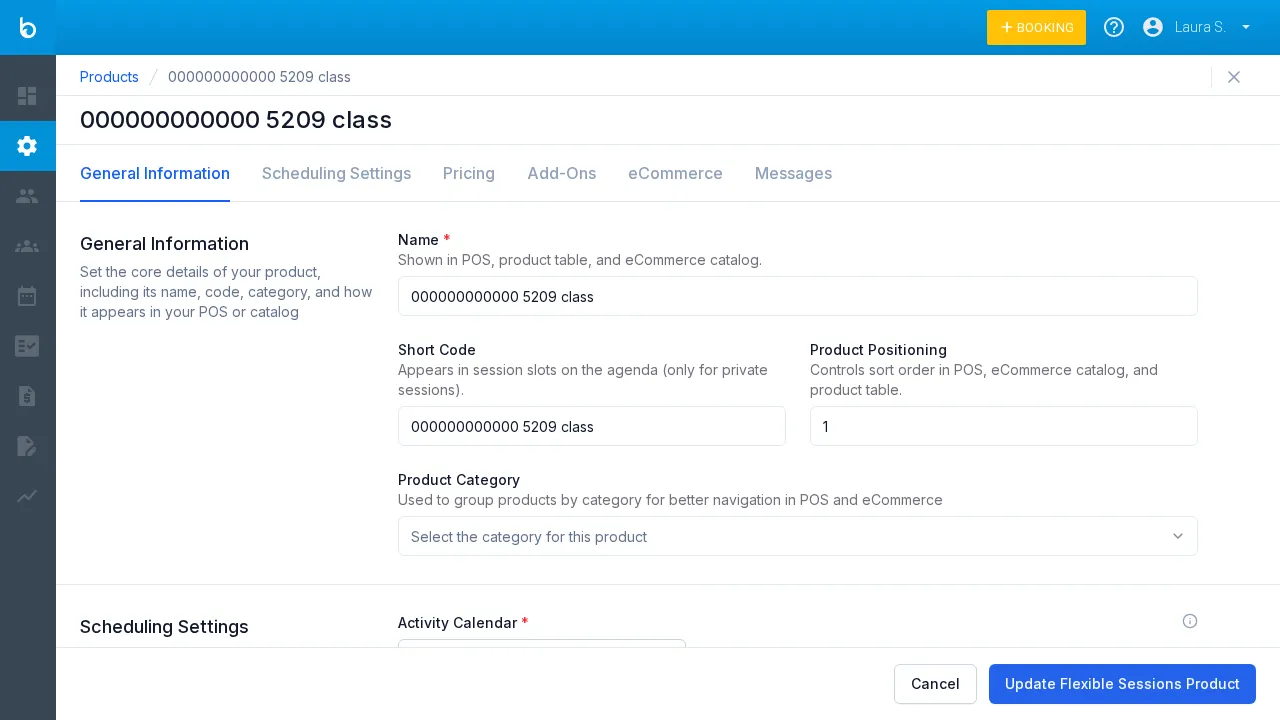Open the Scheduling Settings tab
Image resolution: width=1280 pixels, height=720 pixels.
(336, 173)
